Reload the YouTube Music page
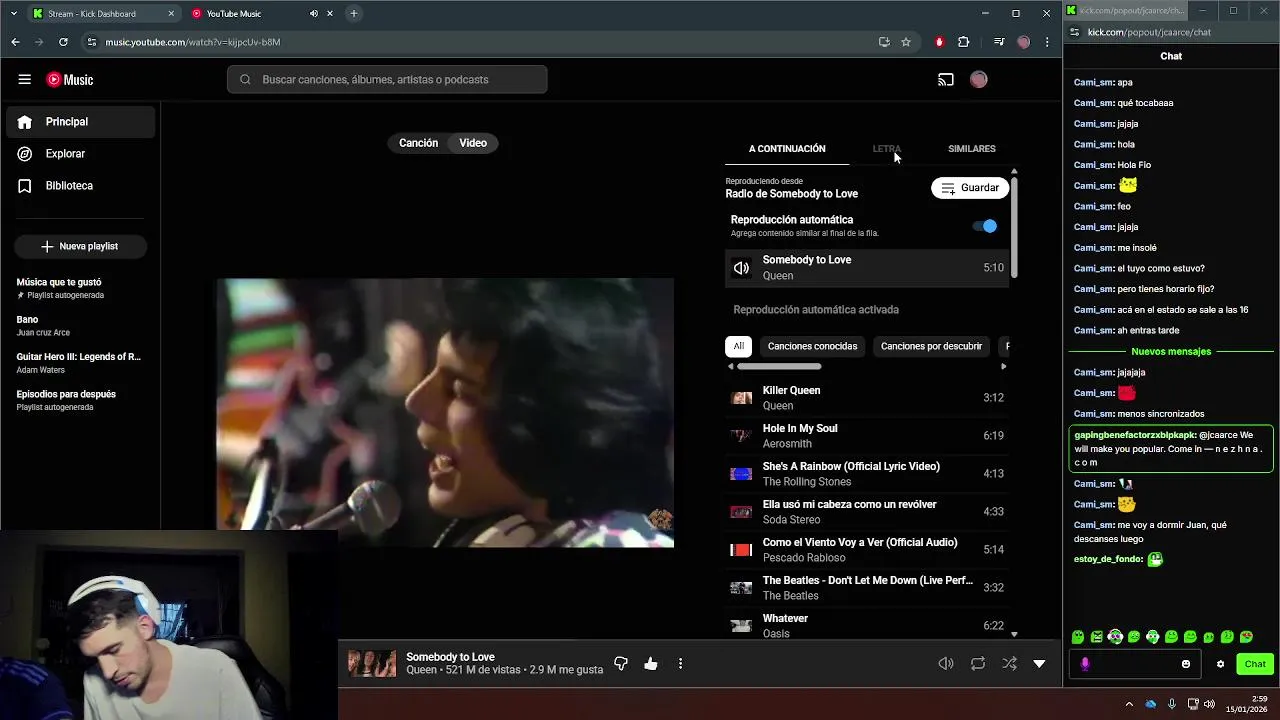 [63, 42]
